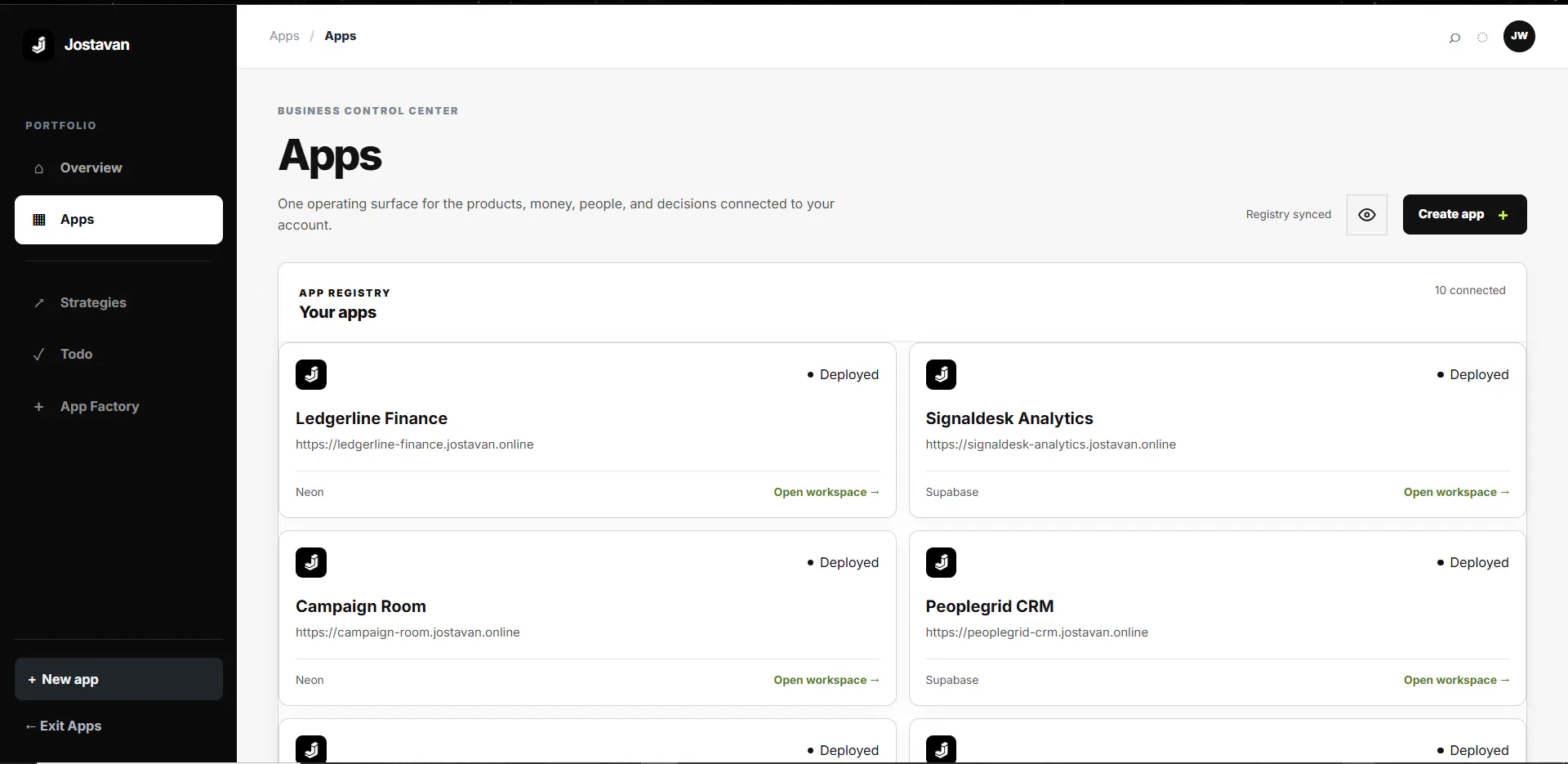The height and width of the screenshot is (764, 1568).
Task: Click the Deployed status on Peoplegrid CRM
Action: click(x=1473, y=562)
